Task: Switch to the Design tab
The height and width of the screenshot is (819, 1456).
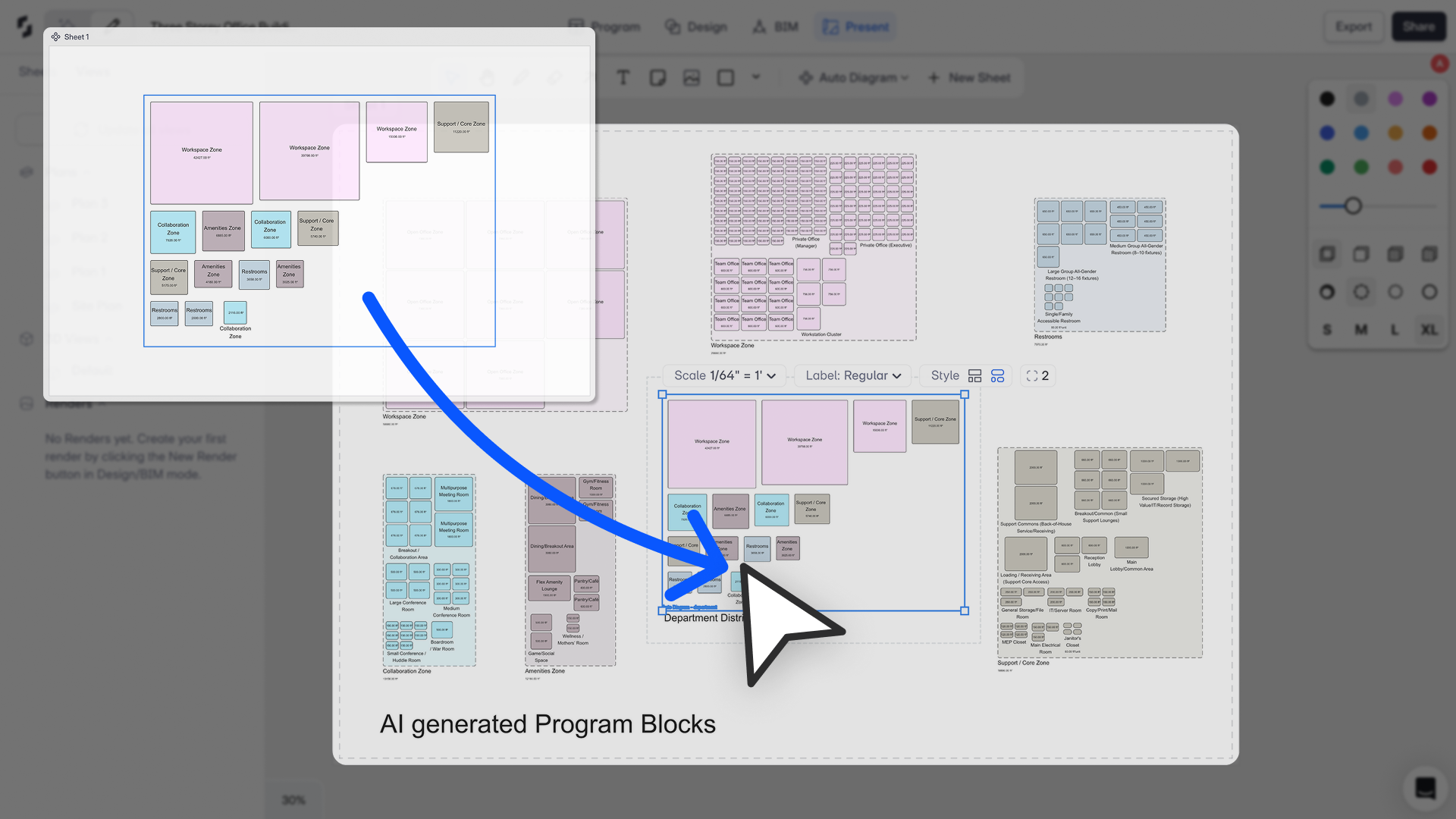Action: 696,27
